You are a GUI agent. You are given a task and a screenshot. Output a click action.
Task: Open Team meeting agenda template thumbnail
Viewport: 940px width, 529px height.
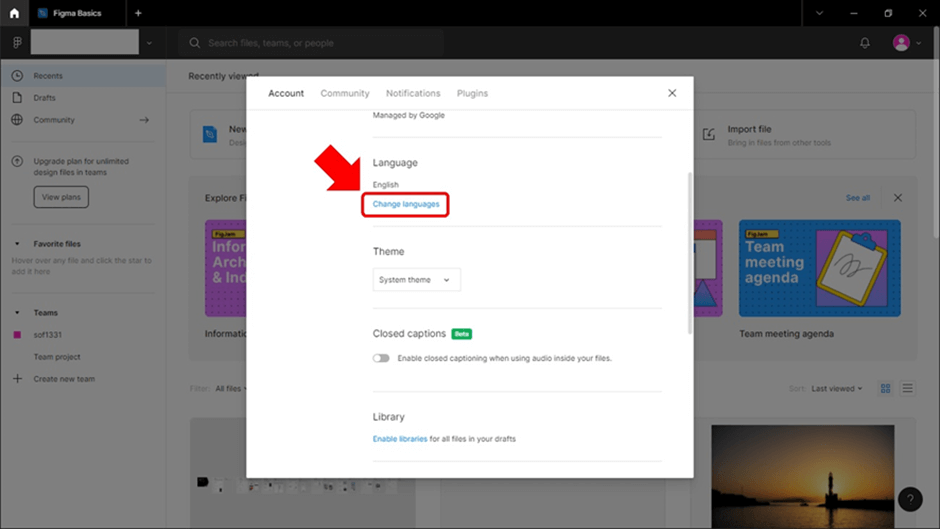(x=820, y=268)
